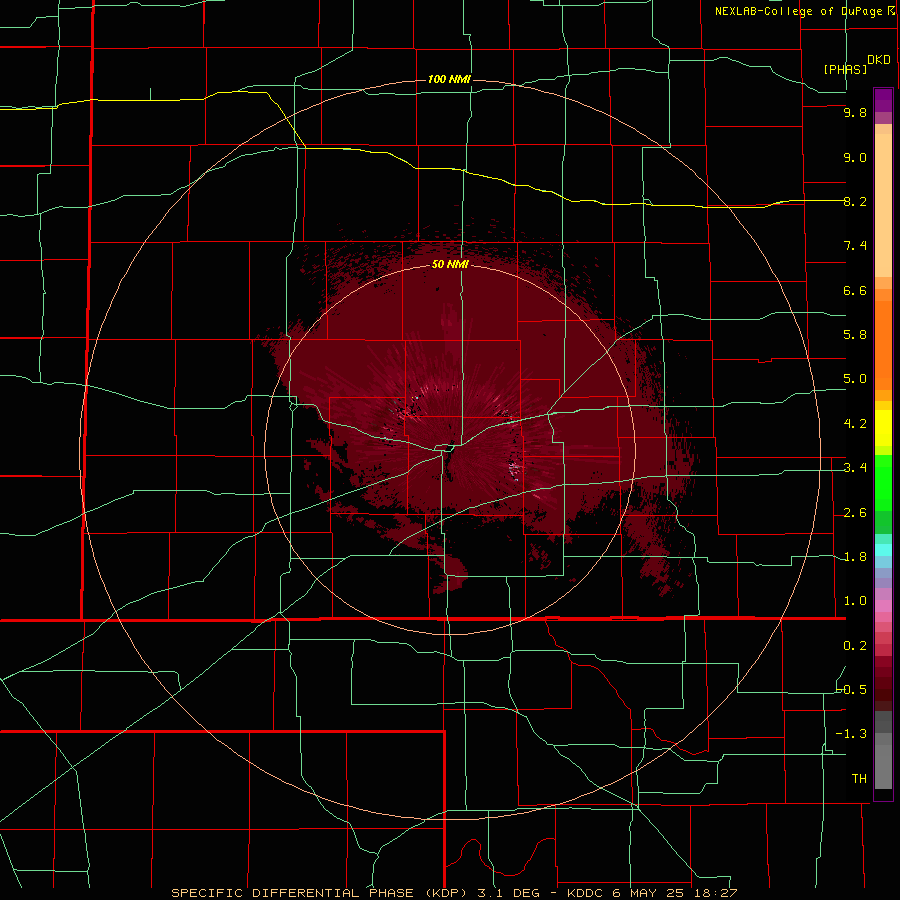Click the 1.8 value on the scale

pyautogui.click(x=855, y=557)
